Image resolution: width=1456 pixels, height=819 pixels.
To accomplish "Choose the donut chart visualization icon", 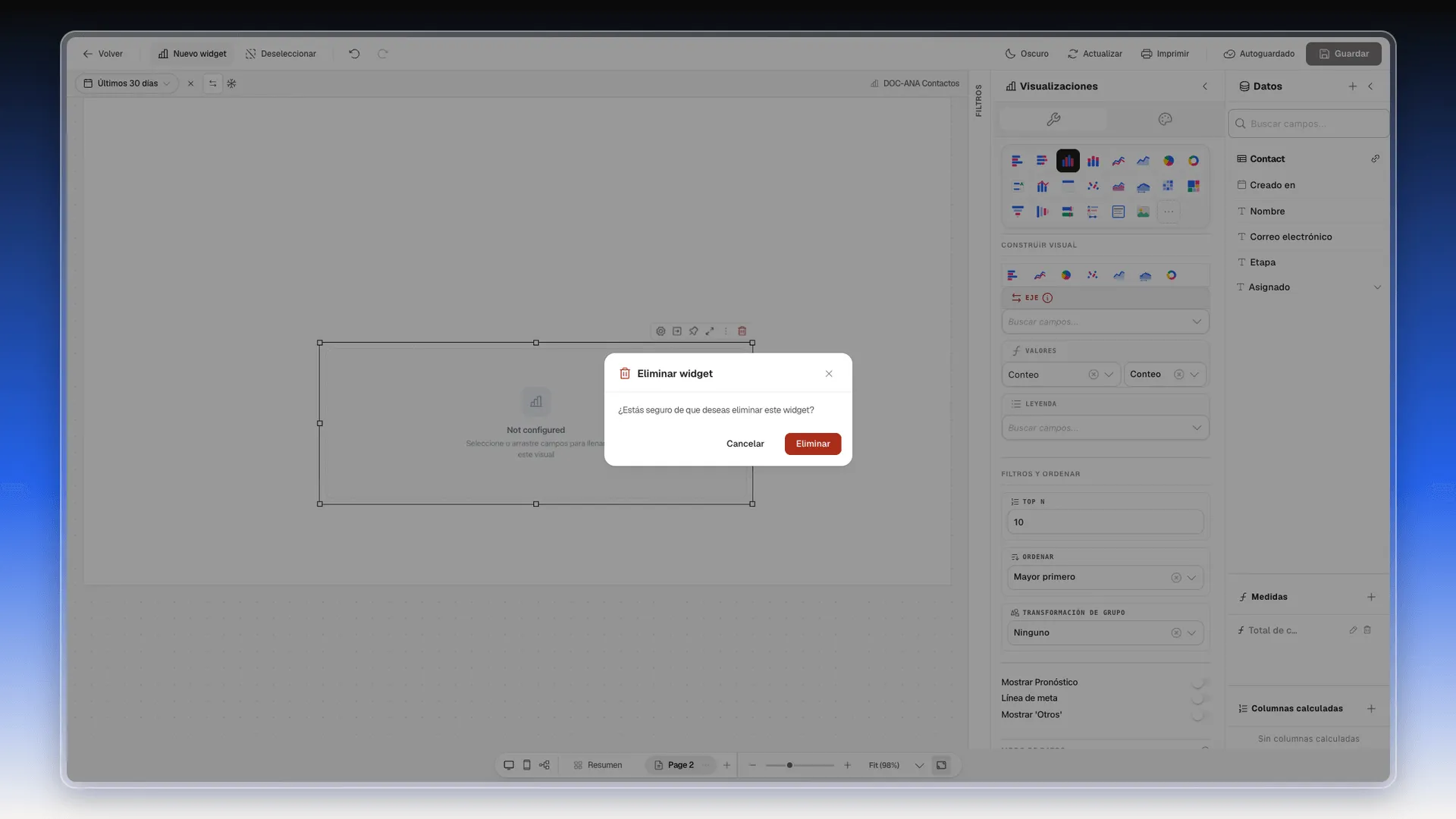I will point(1193,161).
